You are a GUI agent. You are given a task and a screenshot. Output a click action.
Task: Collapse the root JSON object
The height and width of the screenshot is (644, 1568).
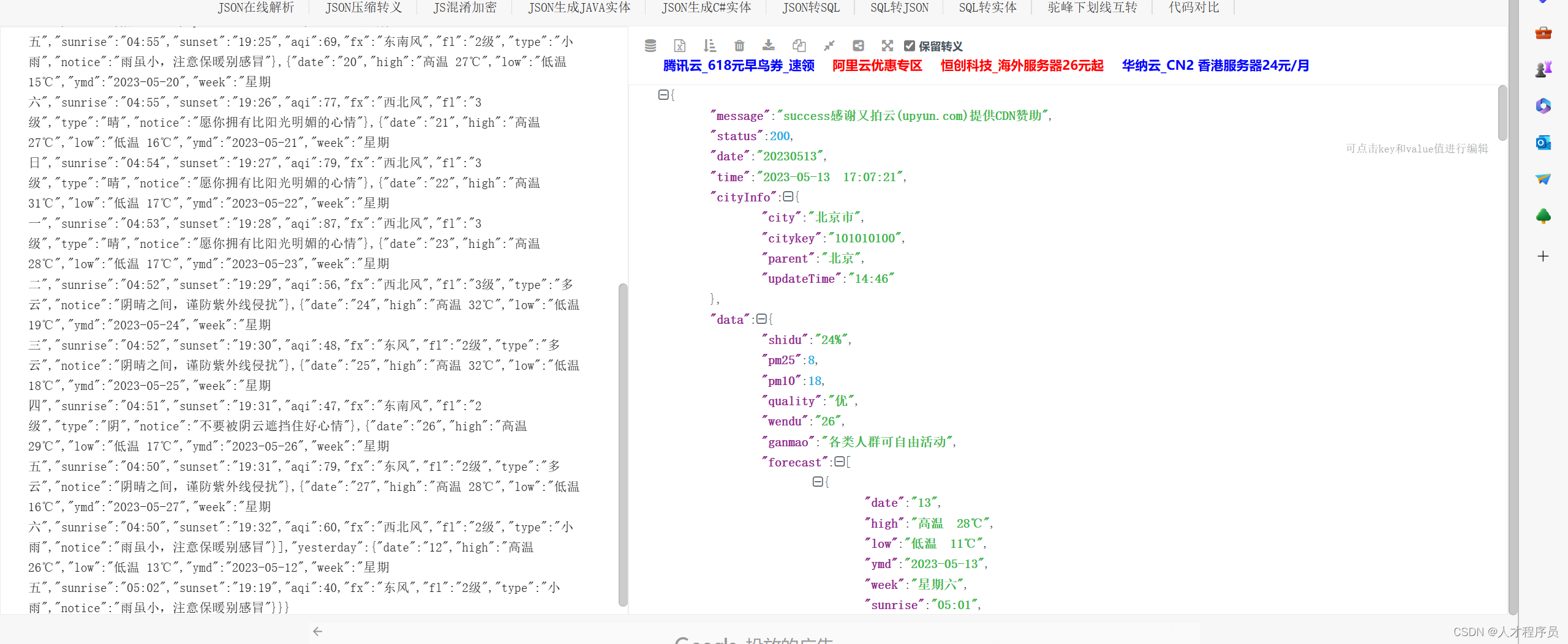coord(663,95)
